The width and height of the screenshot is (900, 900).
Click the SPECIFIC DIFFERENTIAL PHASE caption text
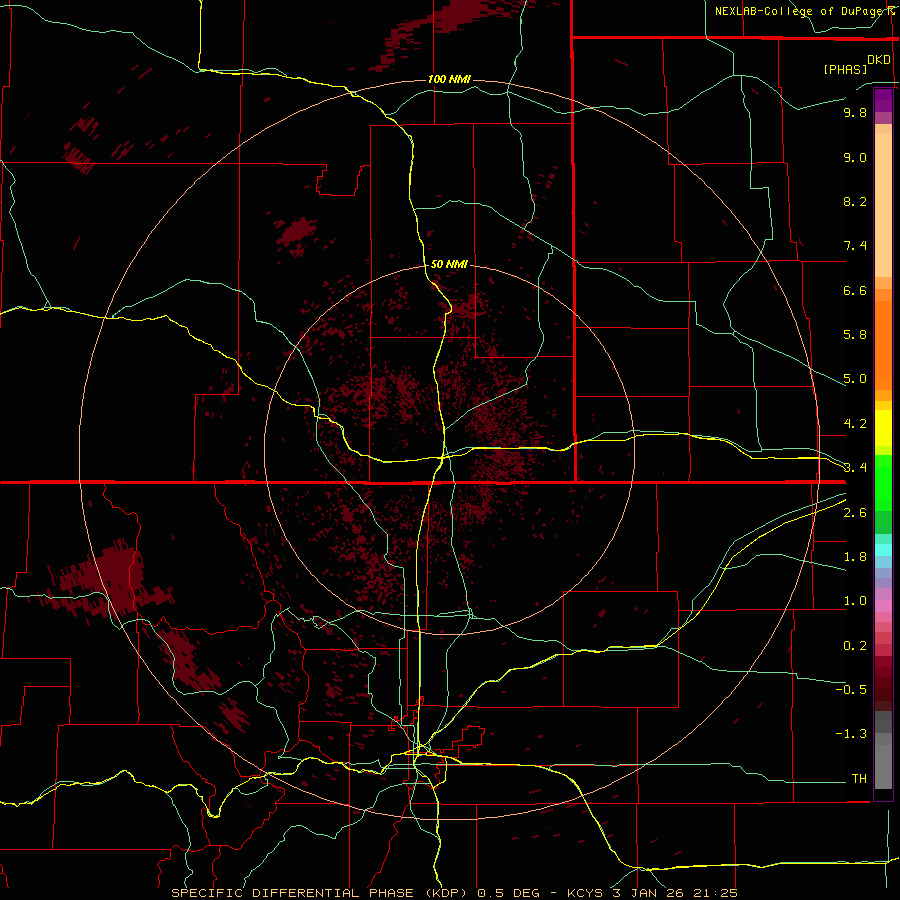coord(293,893)
